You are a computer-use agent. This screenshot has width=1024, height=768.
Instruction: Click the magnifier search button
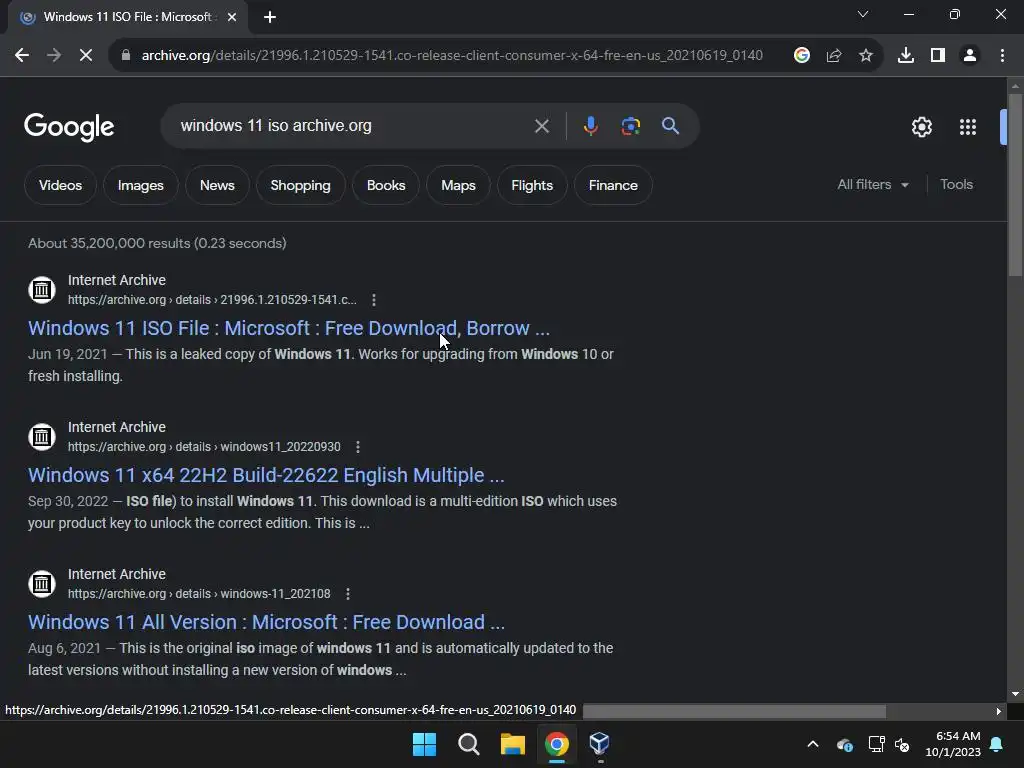click(x=671, y=126)
